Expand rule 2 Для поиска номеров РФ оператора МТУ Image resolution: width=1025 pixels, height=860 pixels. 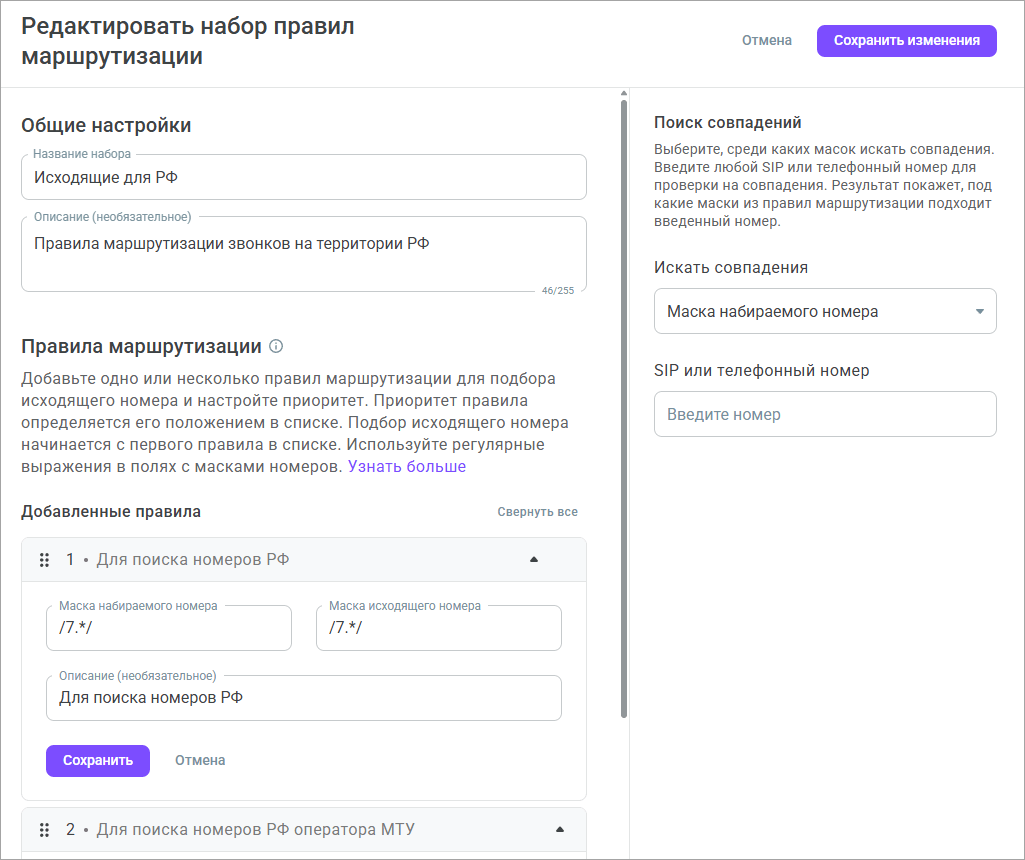(560, 829)
